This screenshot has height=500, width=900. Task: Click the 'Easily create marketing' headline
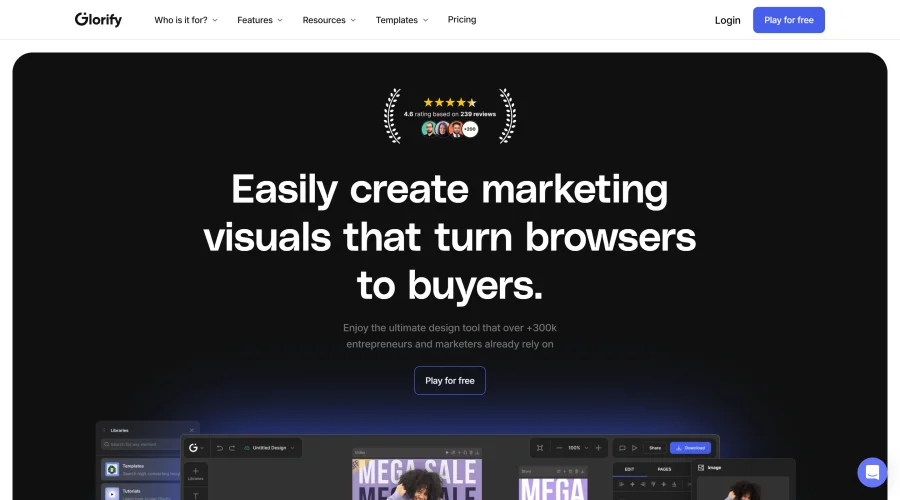point(450,189)
